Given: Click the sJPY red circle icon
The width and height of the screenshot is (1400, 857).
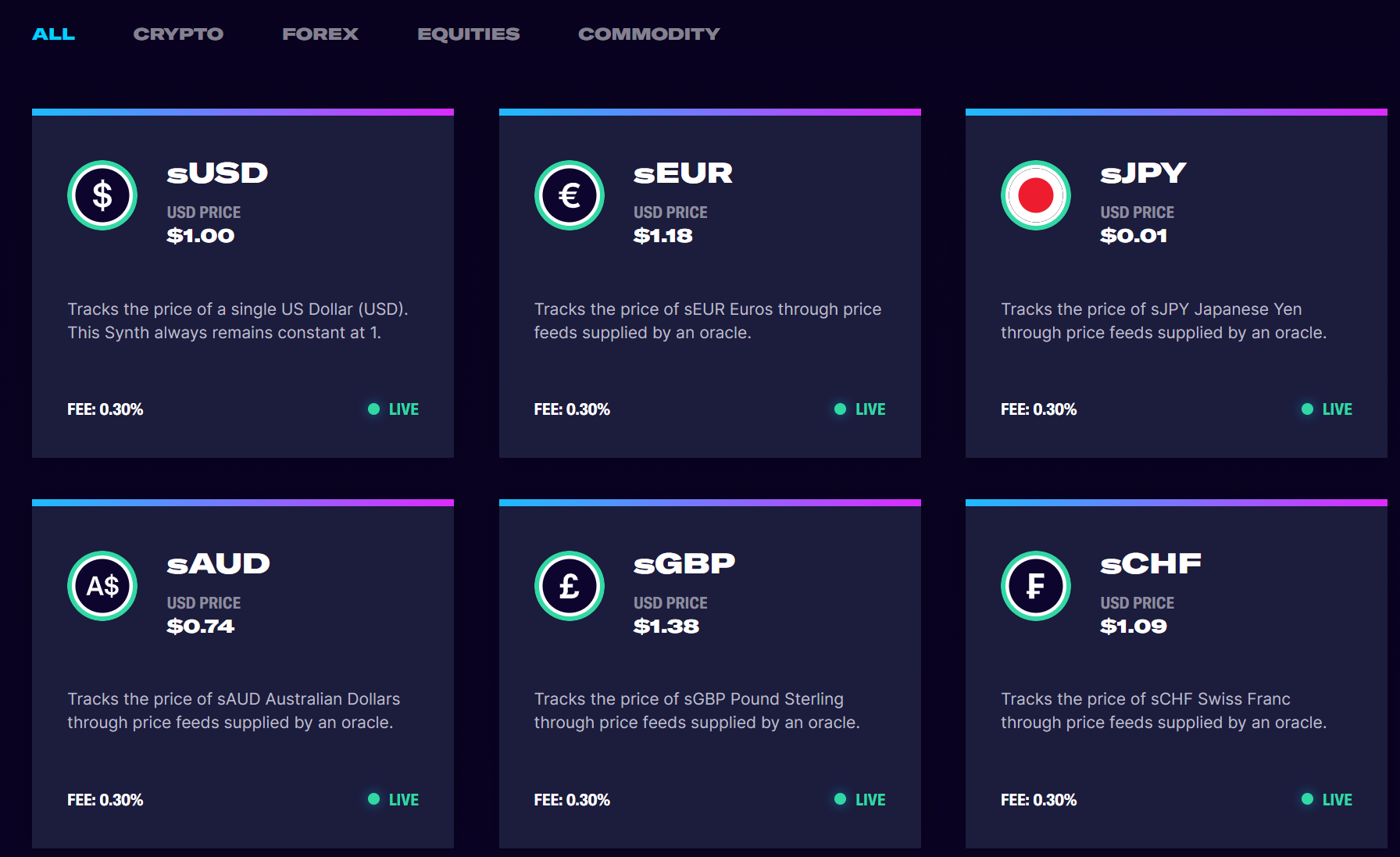Looking at the screenshot, I should click(x=1036, y=195).
